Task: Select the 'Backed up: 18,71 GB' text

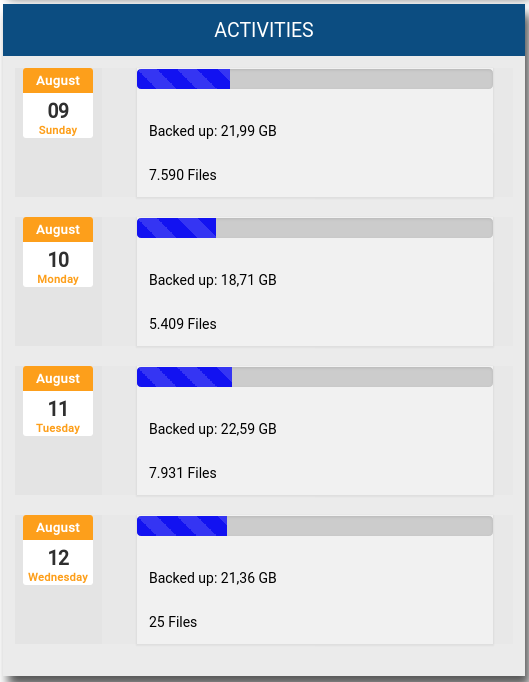Action: coord(213,280)
